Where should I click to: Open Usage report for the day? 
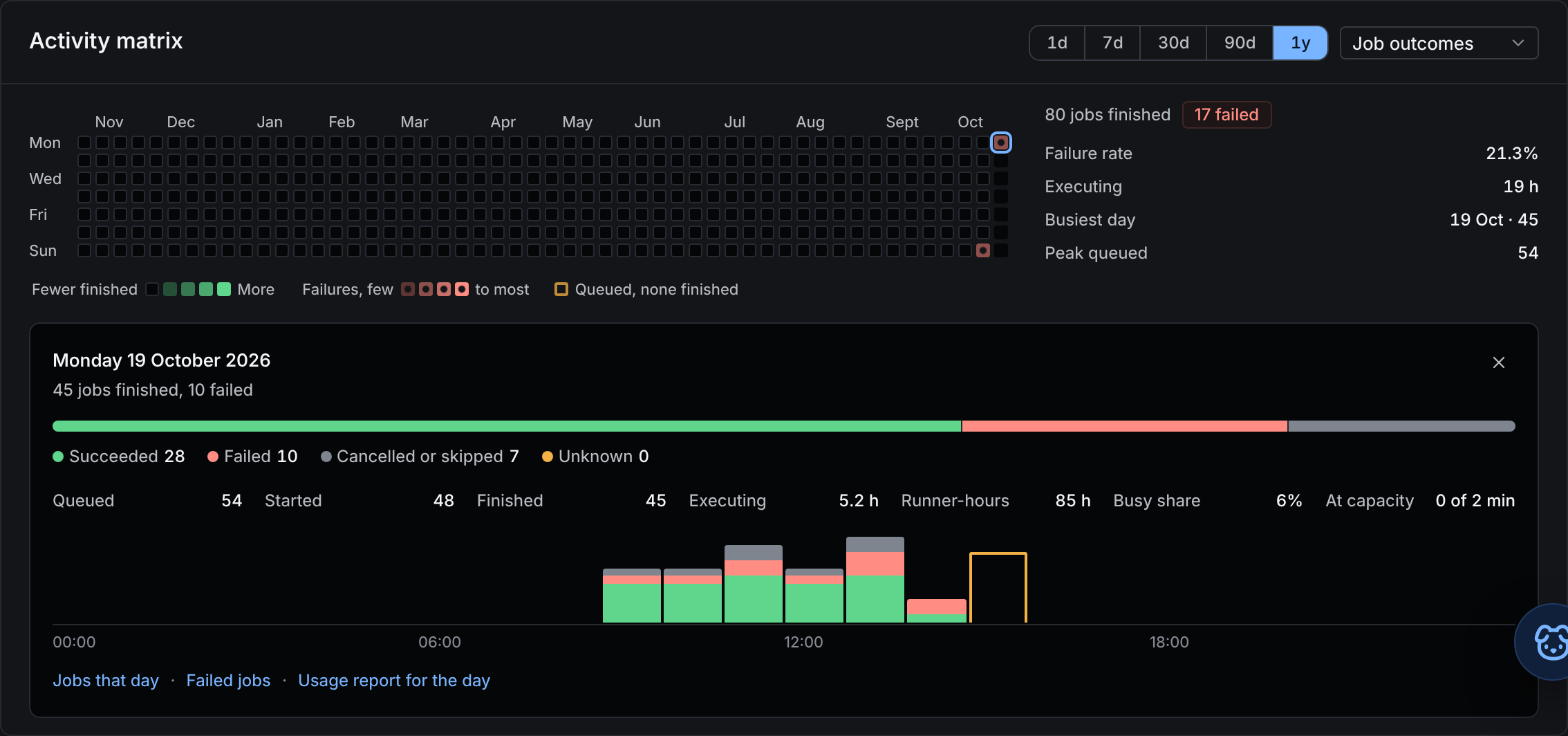pos(394,681)
